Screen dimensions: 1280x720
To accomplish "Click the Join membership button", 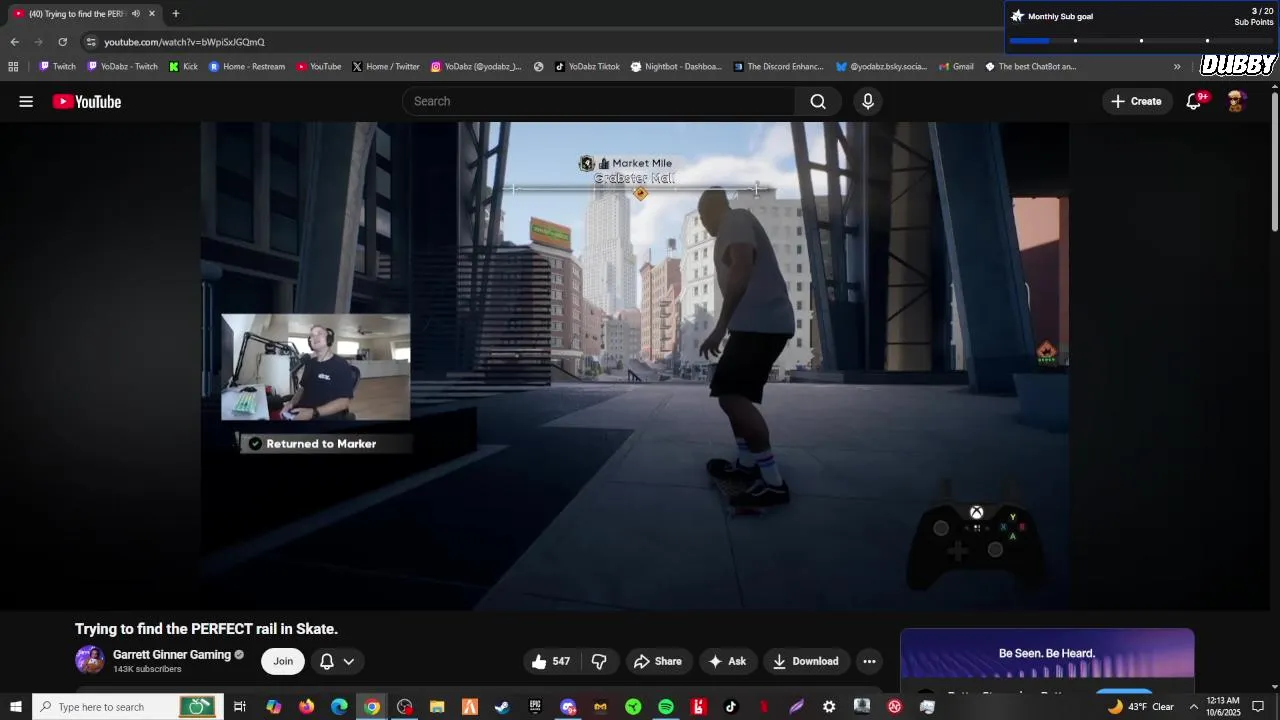I will pyautogui.click(x=283, y=661).
